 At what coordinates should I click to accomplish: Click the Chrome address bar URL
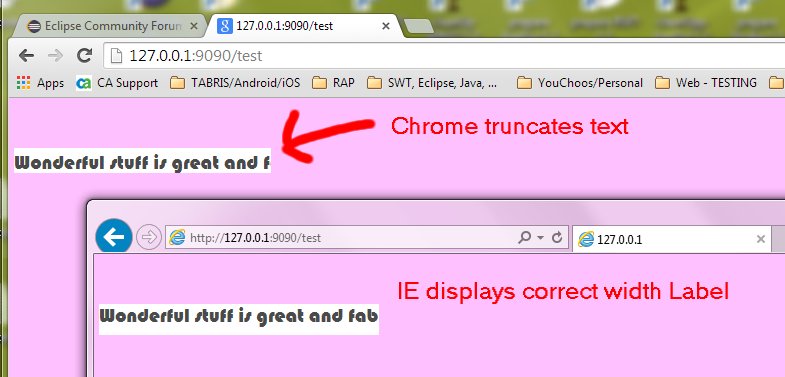click(196, 56)
